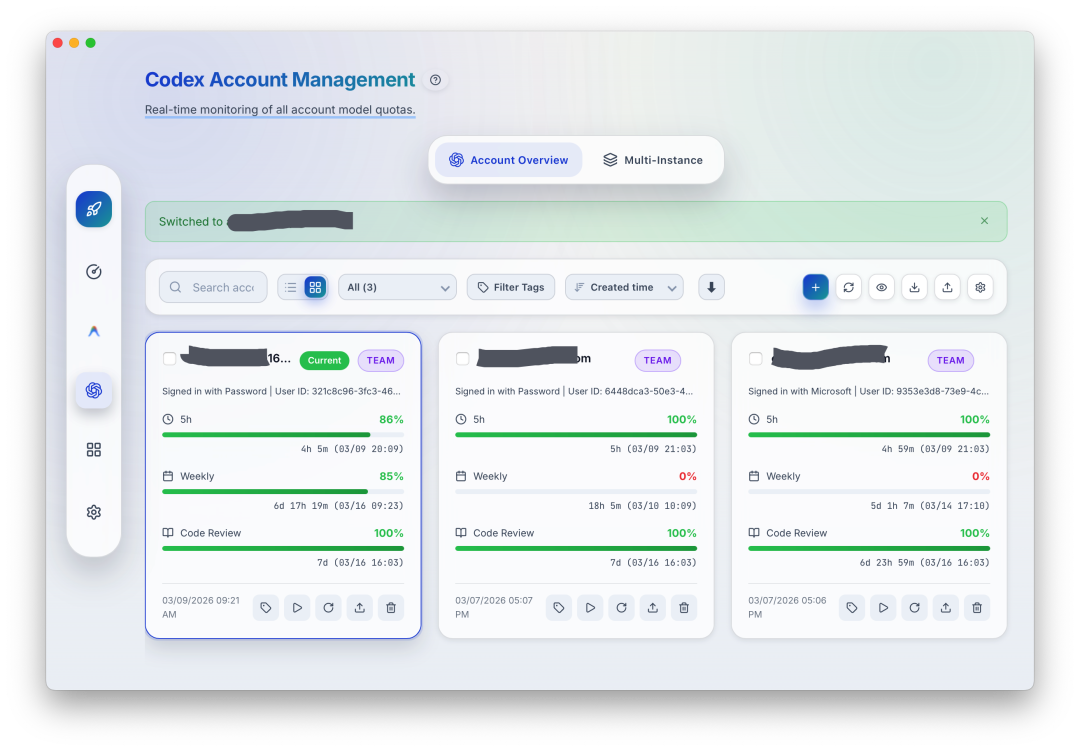Click '5d 1h 7m (03/14 17:10)' reset time
This screenshot has height=751, width=1080.
[930, 506]
